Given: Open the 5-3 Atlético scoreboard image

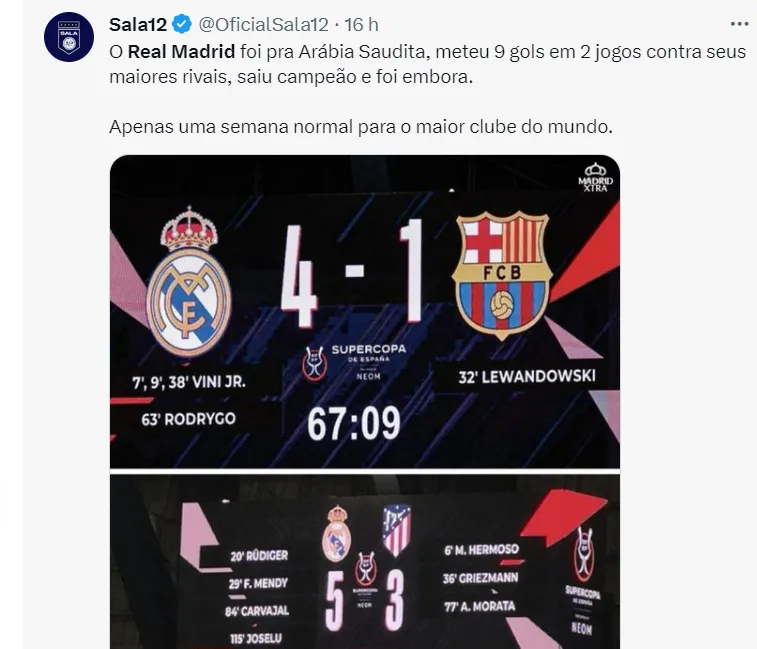Looking at the screenshot, I should (x=365, y=562).
